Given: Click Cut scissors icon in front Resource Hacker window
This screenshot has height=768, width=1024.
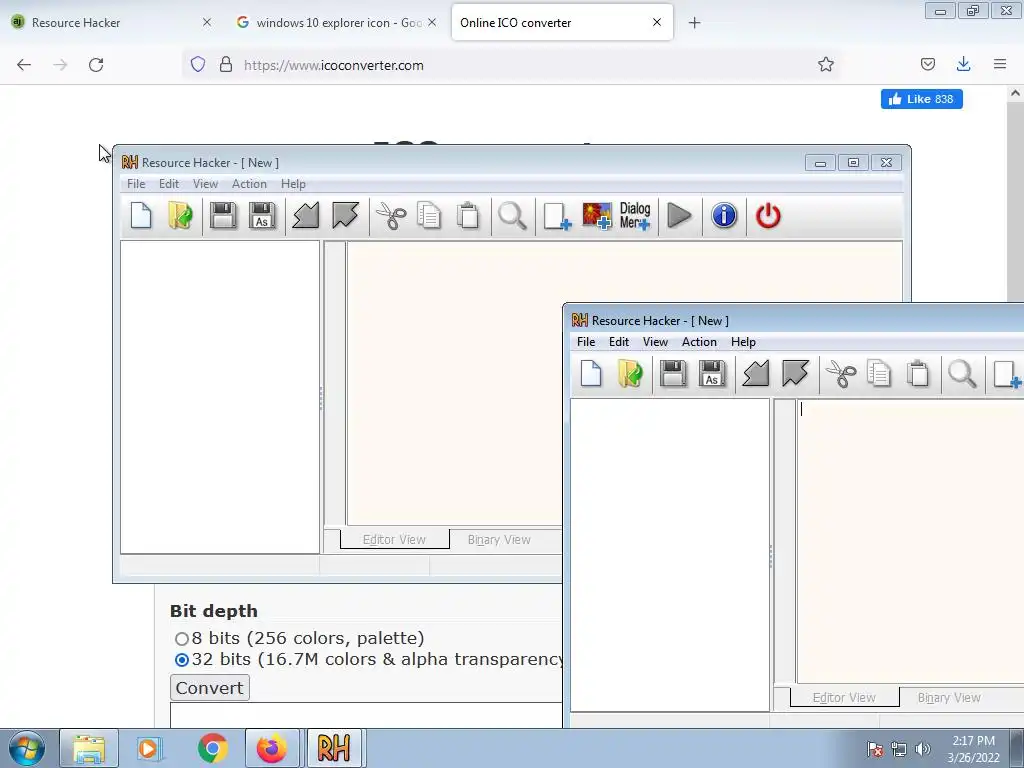Looking at the screenshot, I should [x=841, y=374].
